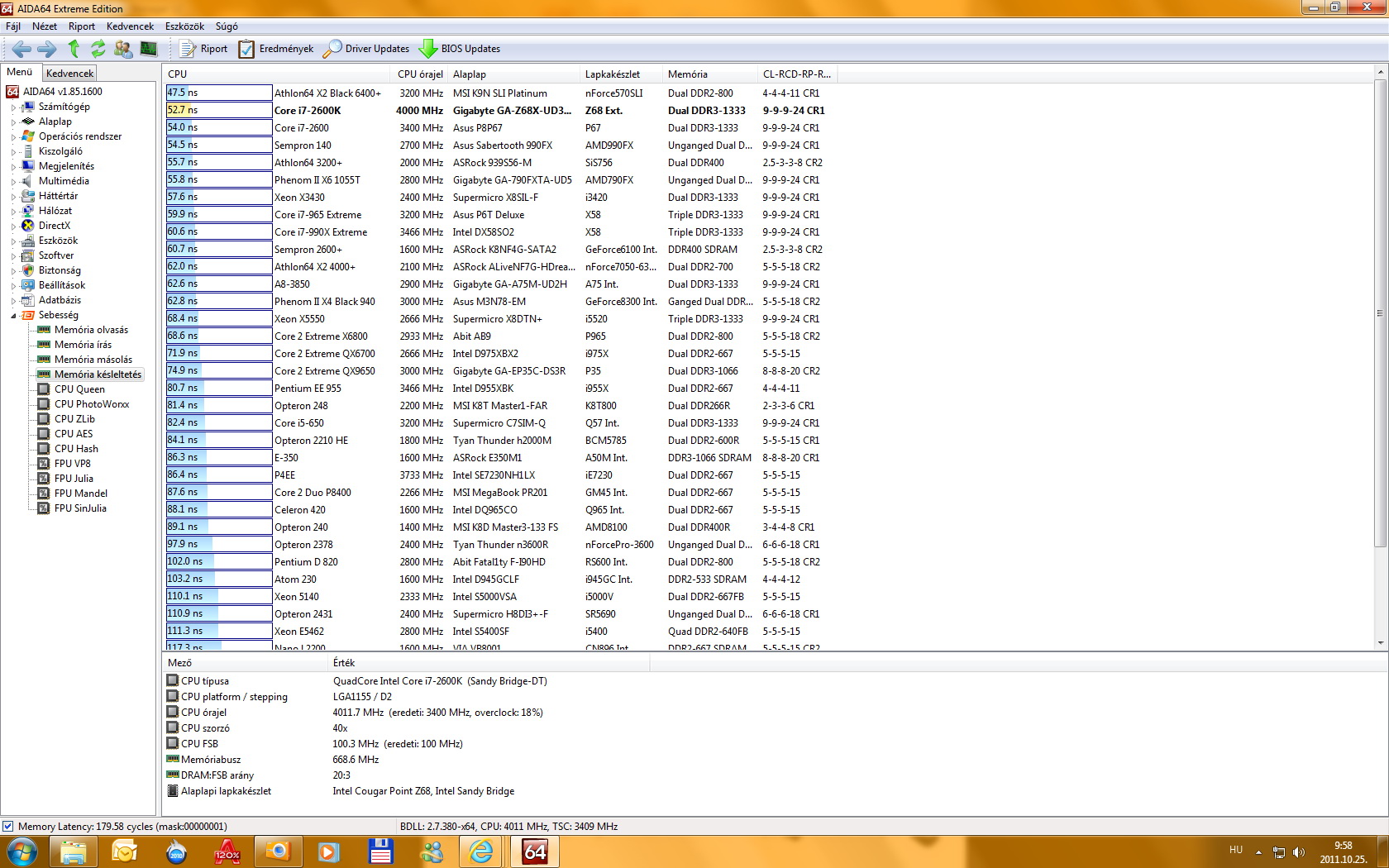Open Windows Explorer from the taskbar

pos(74,851)
